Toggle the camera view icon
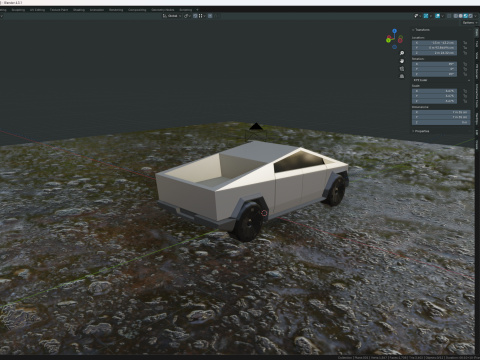 402,69
